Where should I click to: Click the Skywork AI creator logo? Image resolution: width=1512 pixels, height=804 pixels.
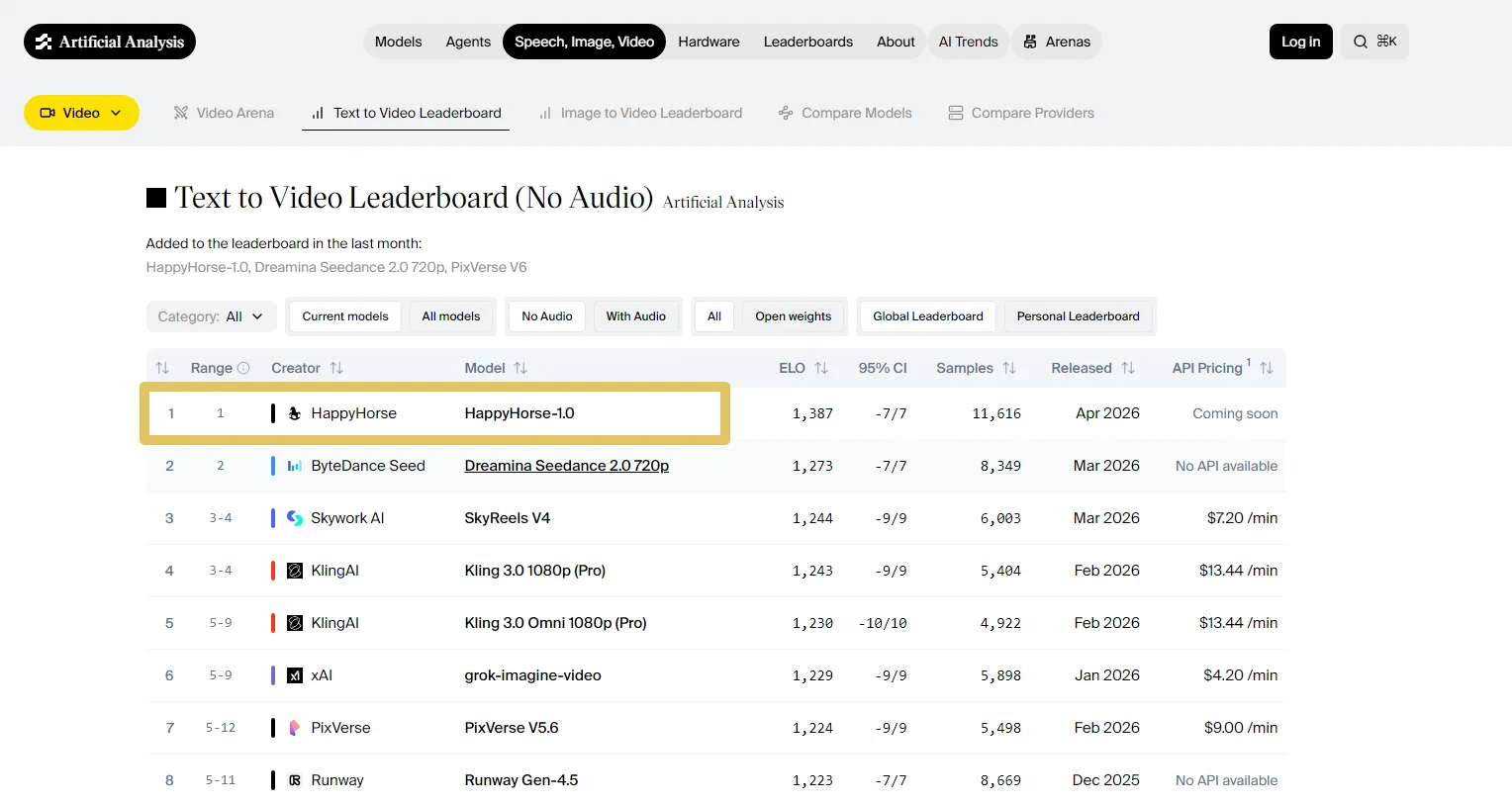coord(295,518)
